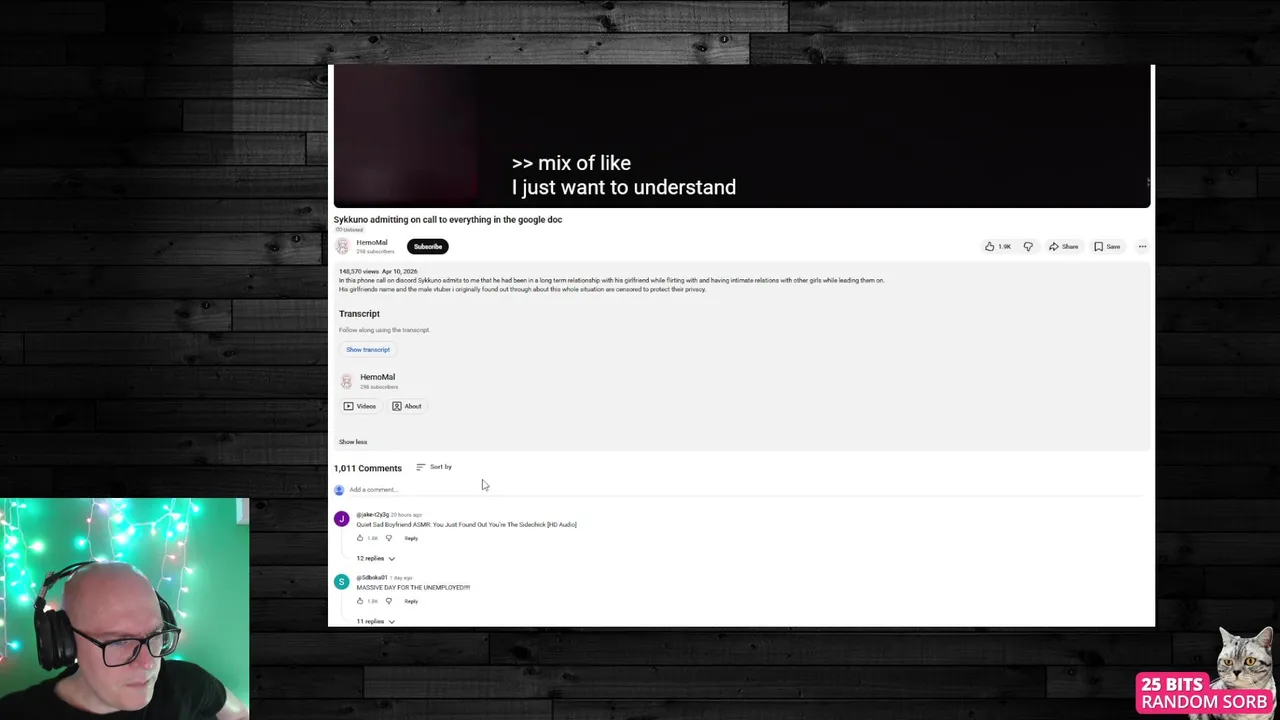Click the 'Quiet Sad Boyfriend ASMR' comment text
Screen dimensions: 1280x720
(466, 525)
